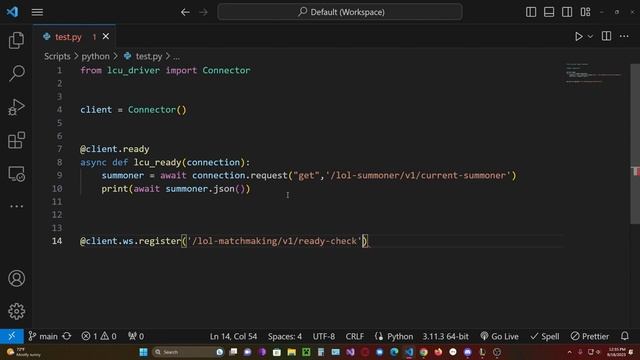Split the editor to the right
Image resolution: width=640 pixels, height=360 pixels.
click(607, 36)
